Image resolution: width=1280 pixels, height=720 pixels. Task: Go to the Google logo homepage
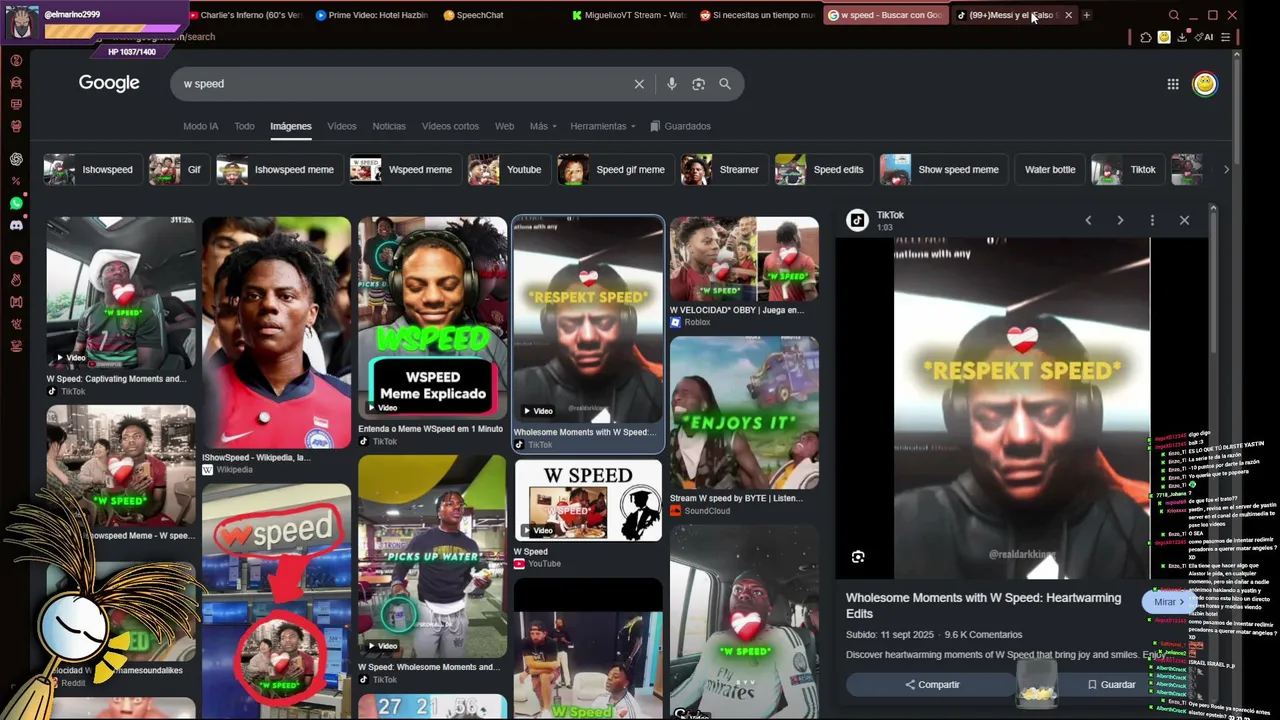click(109, 83)
